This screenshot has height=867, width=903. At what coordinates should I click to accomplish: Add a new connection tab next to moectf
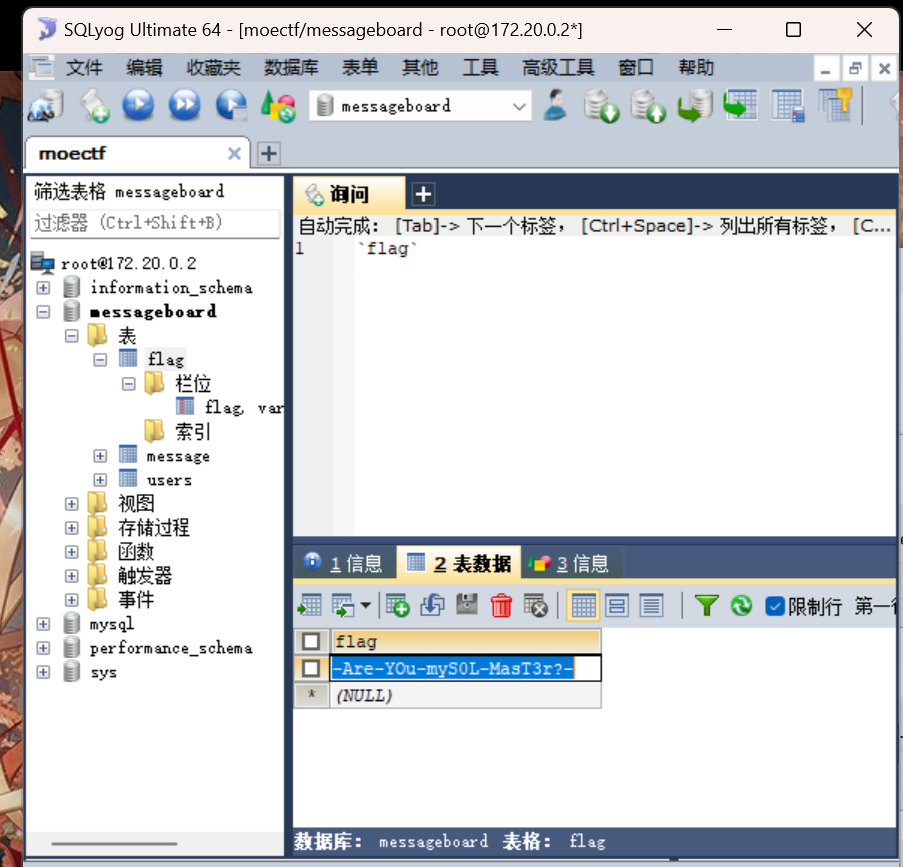[x=269, y=154]
